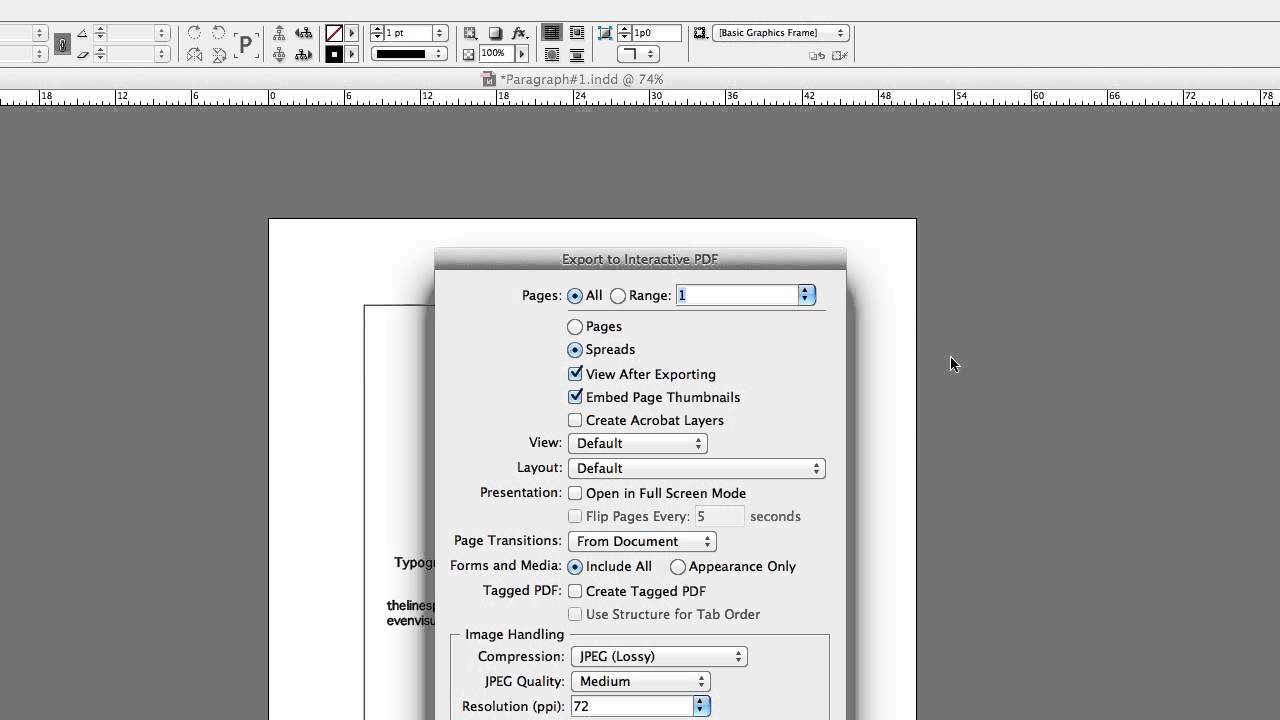This screenshot has height=720, width=1280.
Task: Click the object style icon beside Basic Graphics Frame
Action: pos(700,33)
